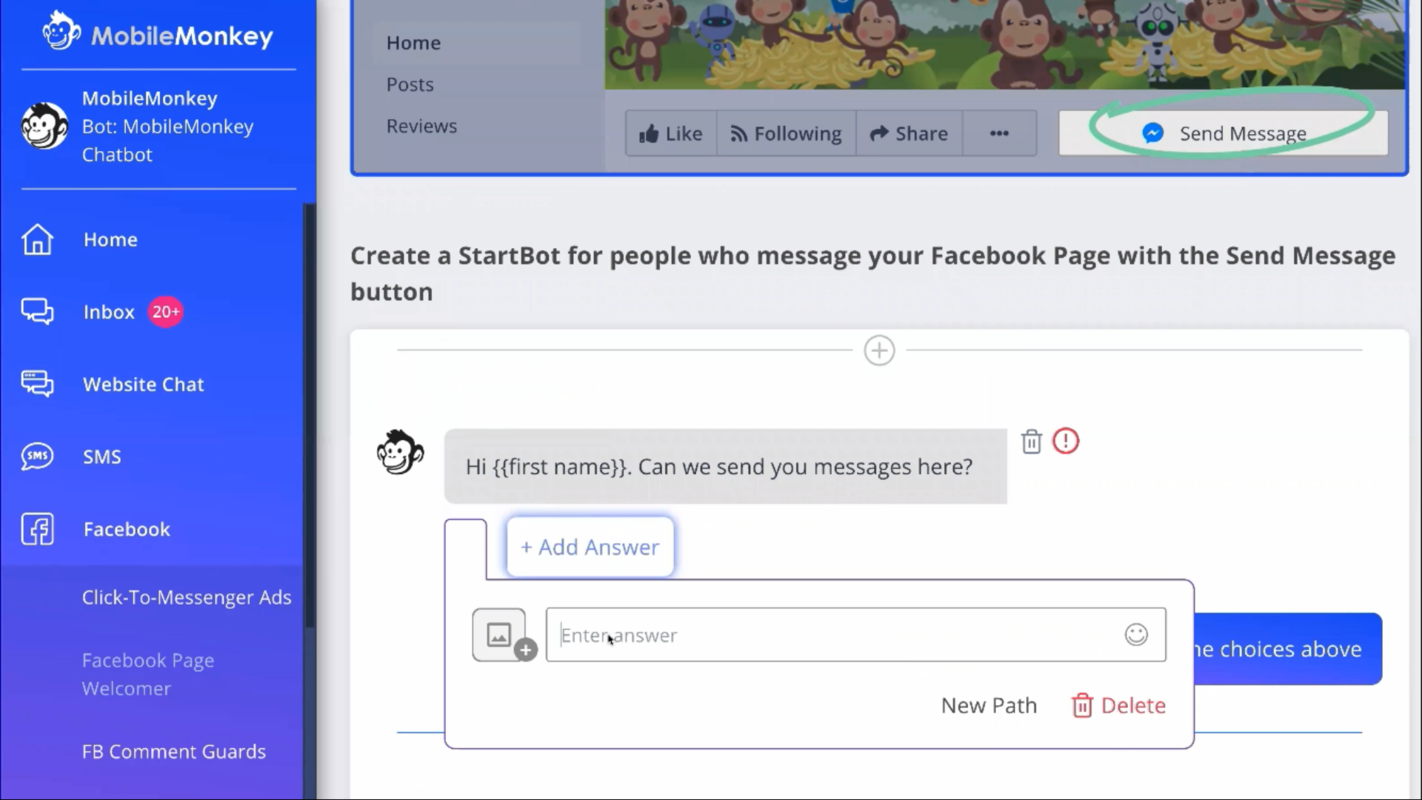Click the trash icon next to the greeting message

(1031, 441)
